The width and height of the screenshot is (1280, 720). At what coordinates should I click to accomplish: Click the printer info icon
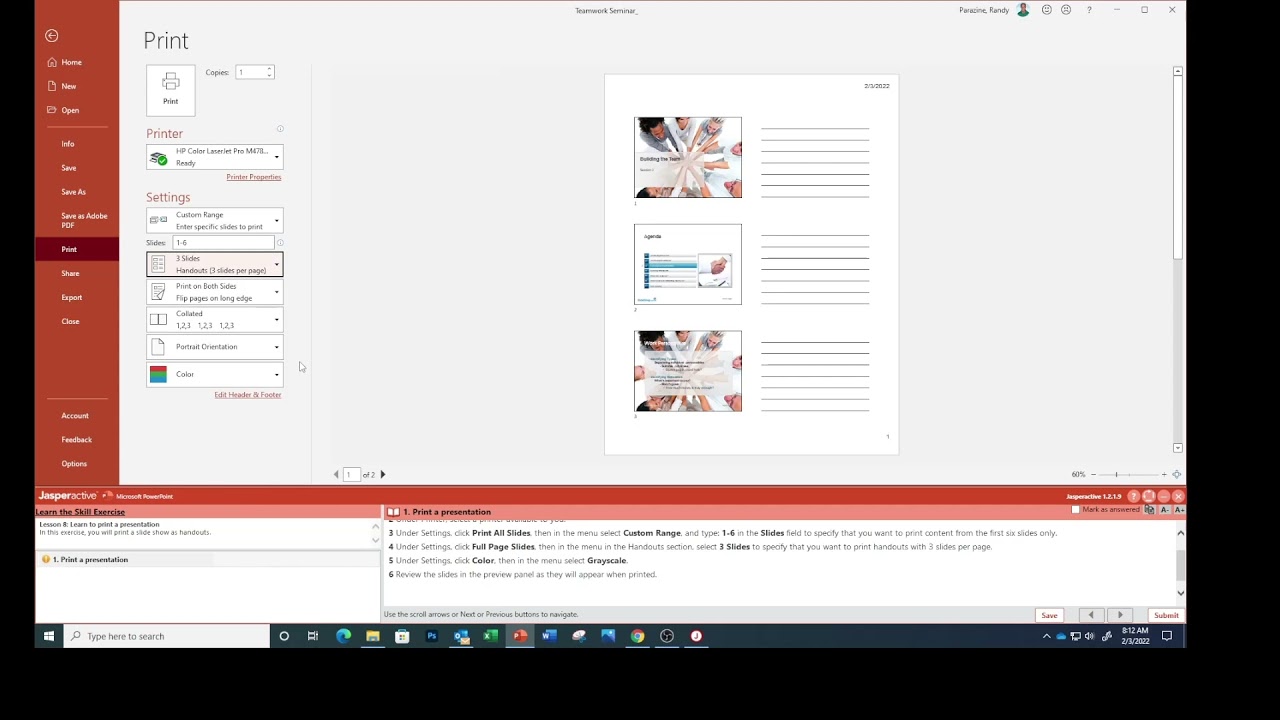[x=280, y=129]
